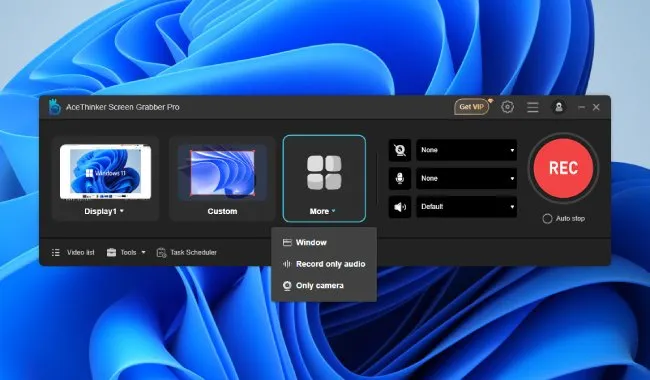Click the AceThinker app logo icon
The height and width of the screenshot is (380, 650).
pyautogui.click(x=55, y=107)
